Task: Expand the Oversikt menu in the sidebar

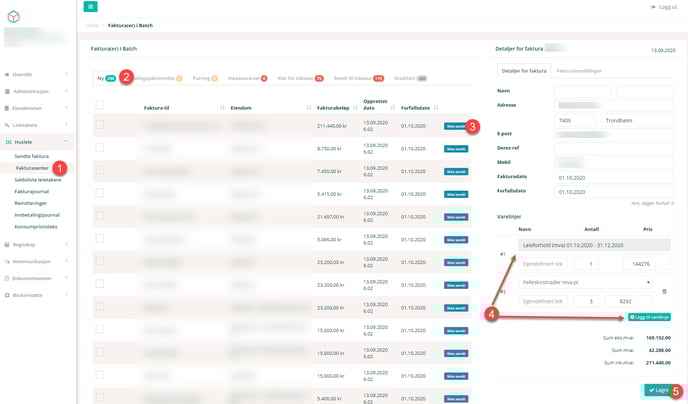Action: (66, 74)
